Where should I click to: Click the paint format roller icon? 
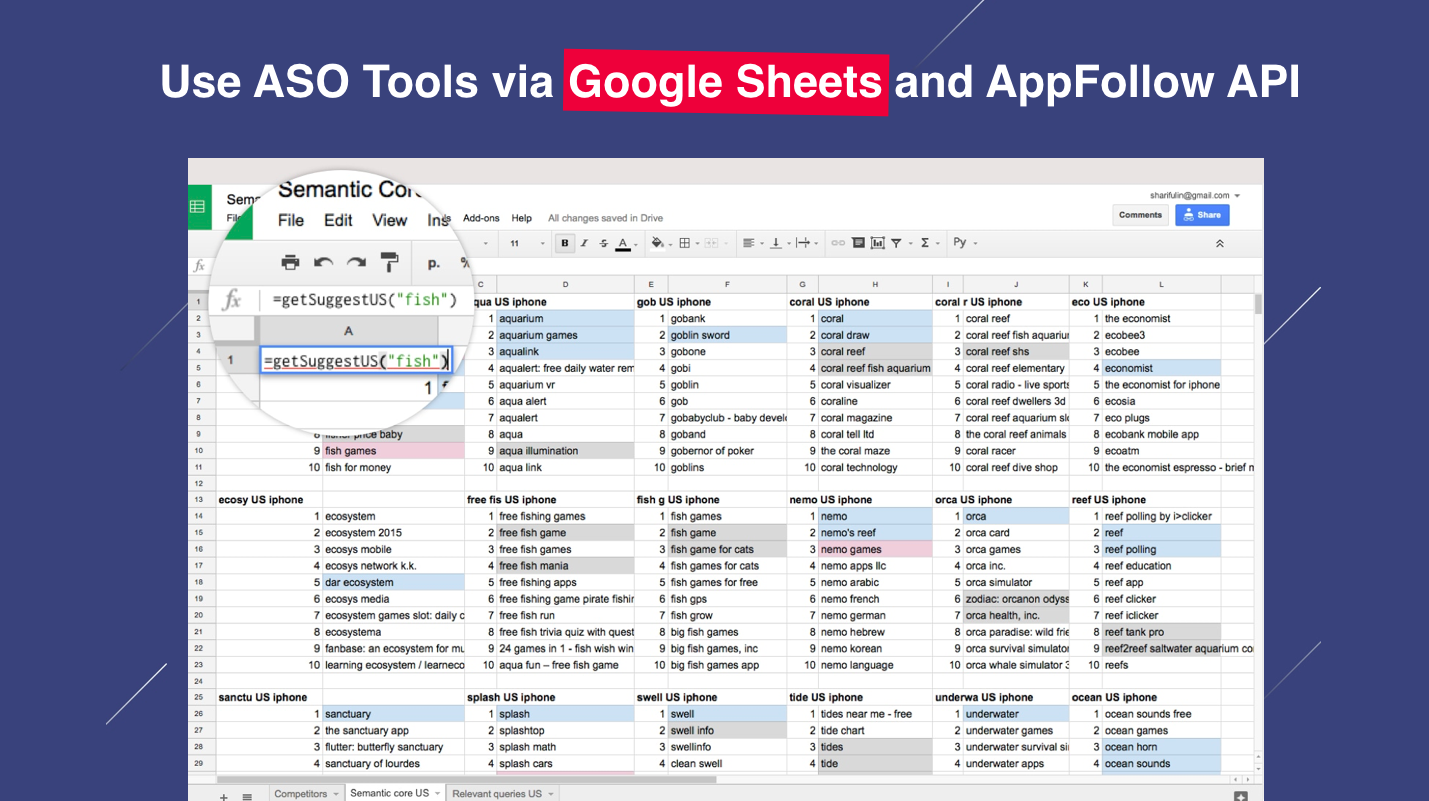coord(389,263)
